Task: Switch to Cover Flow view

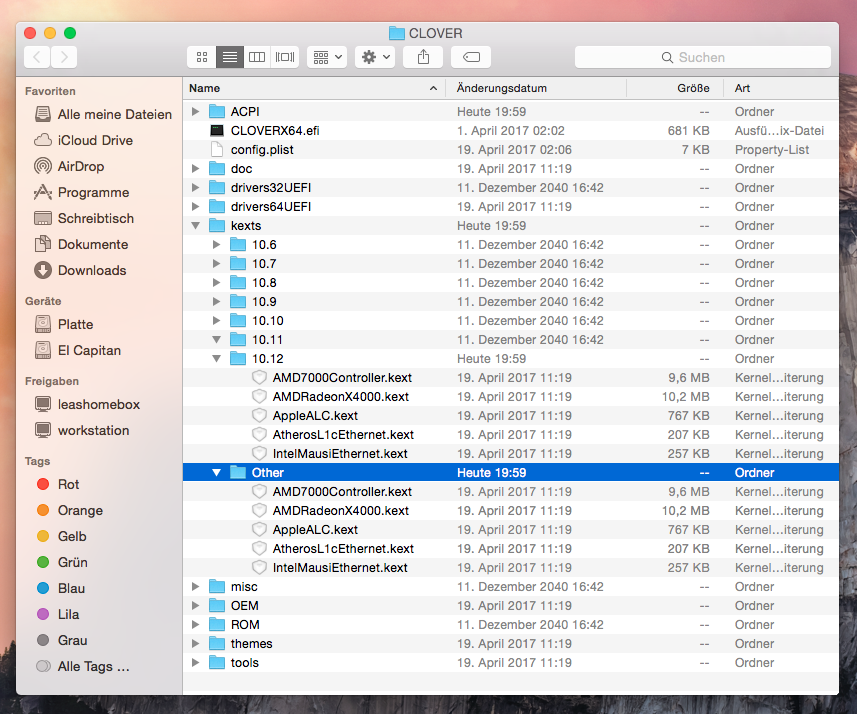Action: point(285,57)
